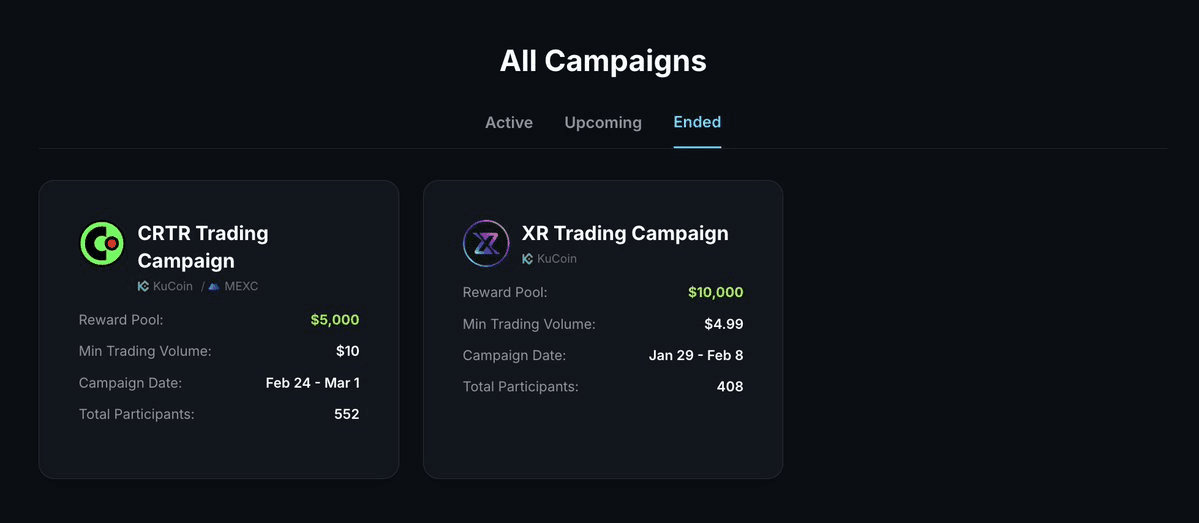Screen dimensions: 1199x523
Task: Select the Ended campaigns tab
Action: click(697, 122)
